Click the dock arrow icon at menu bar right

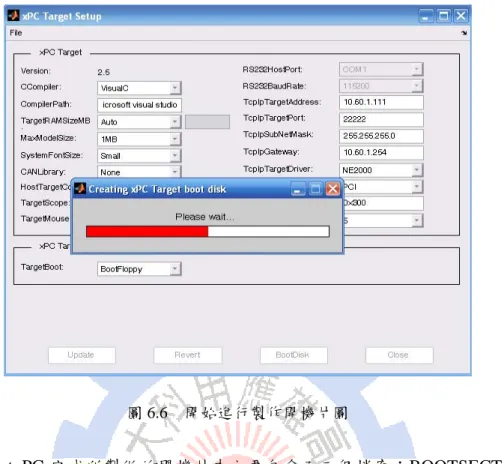[464, 33]
